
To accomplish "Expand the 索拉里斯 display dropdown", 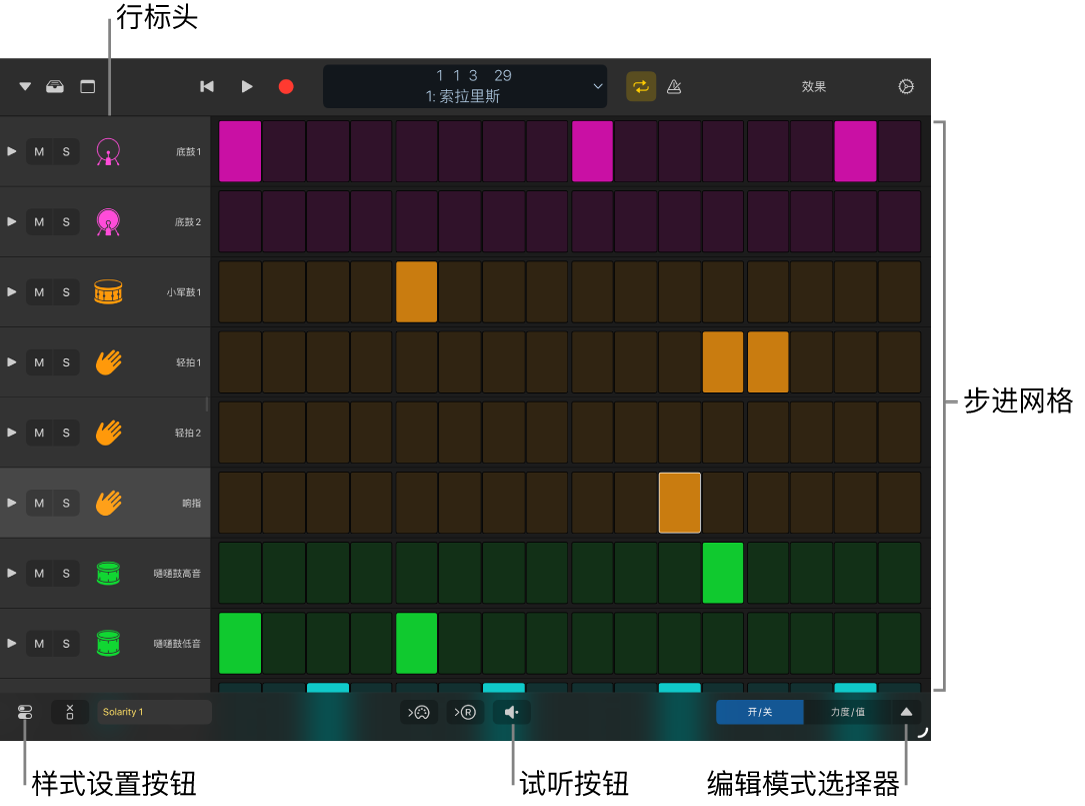I will (x=598, y=87).
